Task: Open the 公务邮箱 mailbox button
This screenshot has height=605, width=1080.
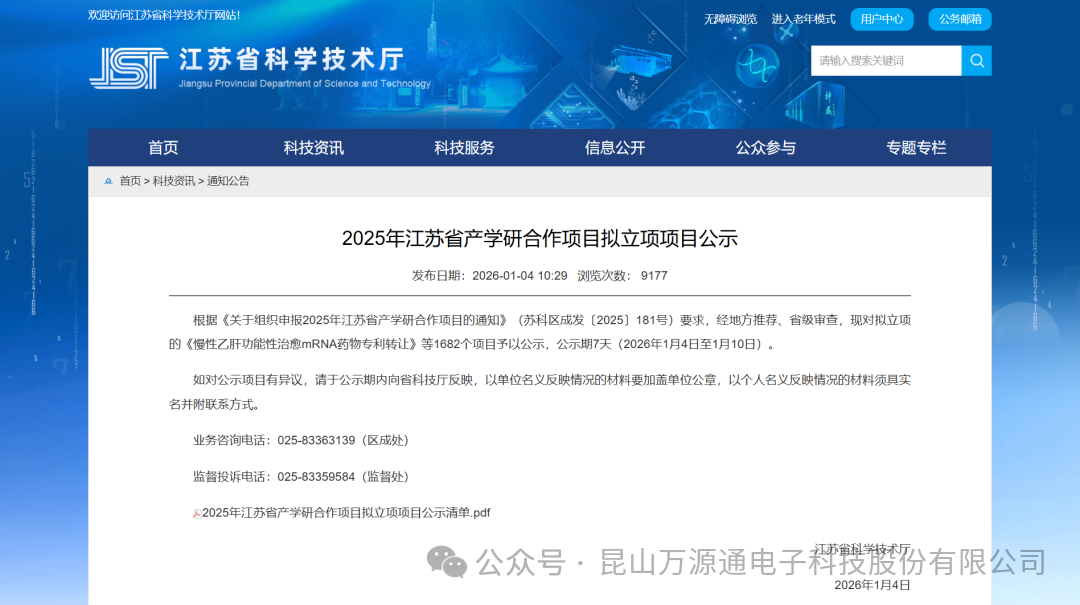Action: click(x=959, y=19)
